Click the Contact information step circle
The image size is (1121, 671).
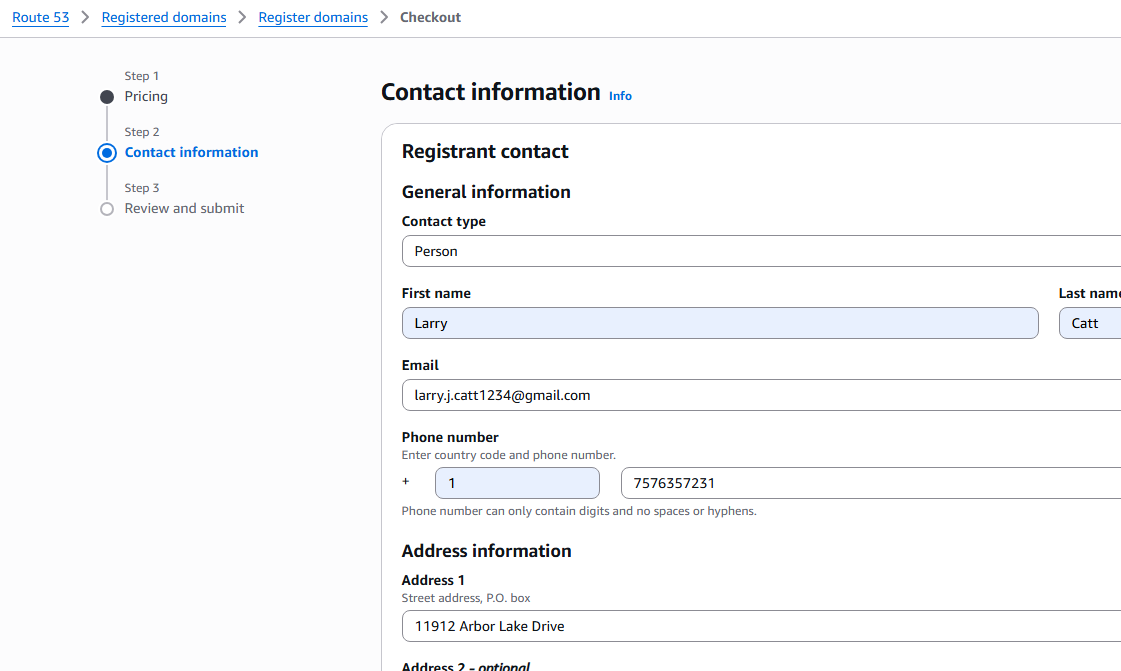[107, 153]
